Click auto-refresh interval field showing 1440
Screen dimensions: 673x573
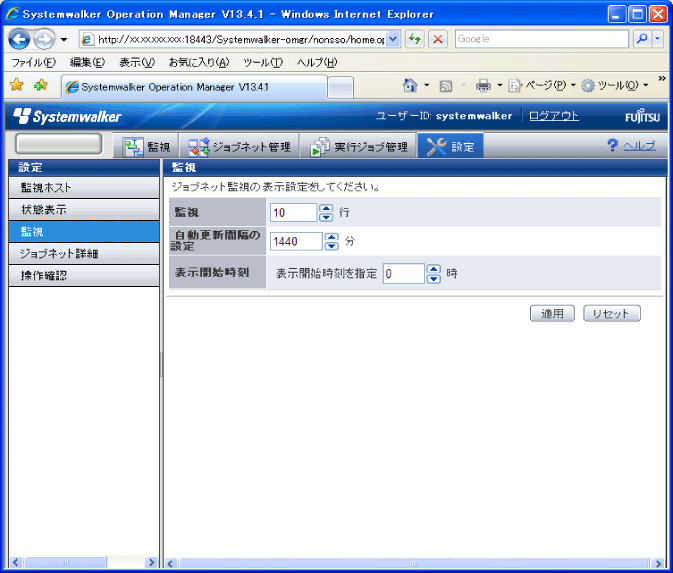[296, 241]
